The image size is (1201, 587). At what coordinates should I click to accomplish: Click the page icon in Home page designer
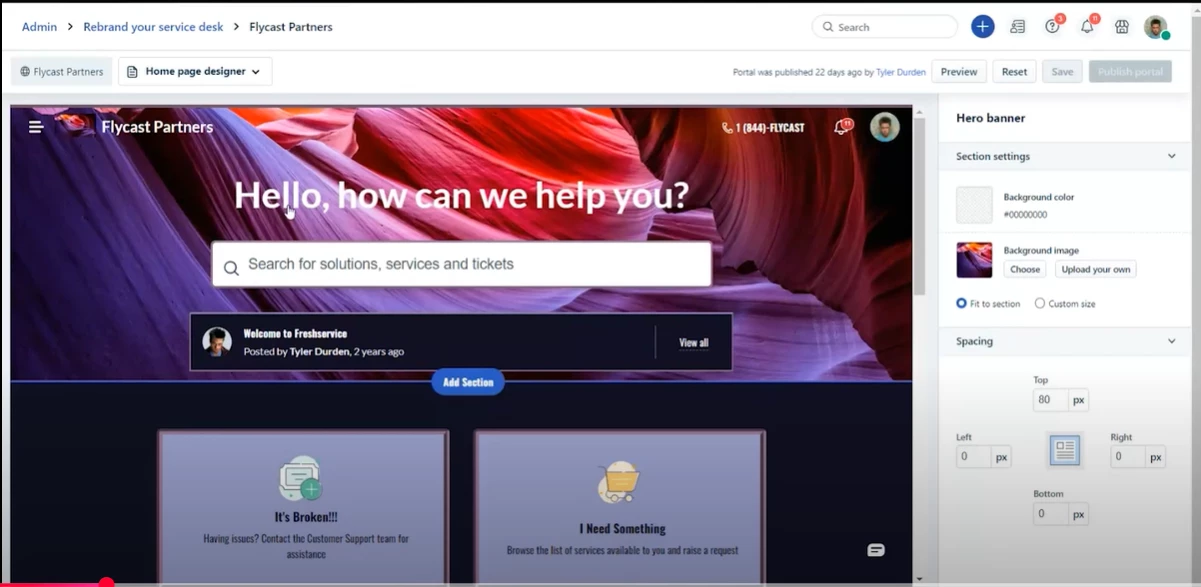(x=132, y=72)
